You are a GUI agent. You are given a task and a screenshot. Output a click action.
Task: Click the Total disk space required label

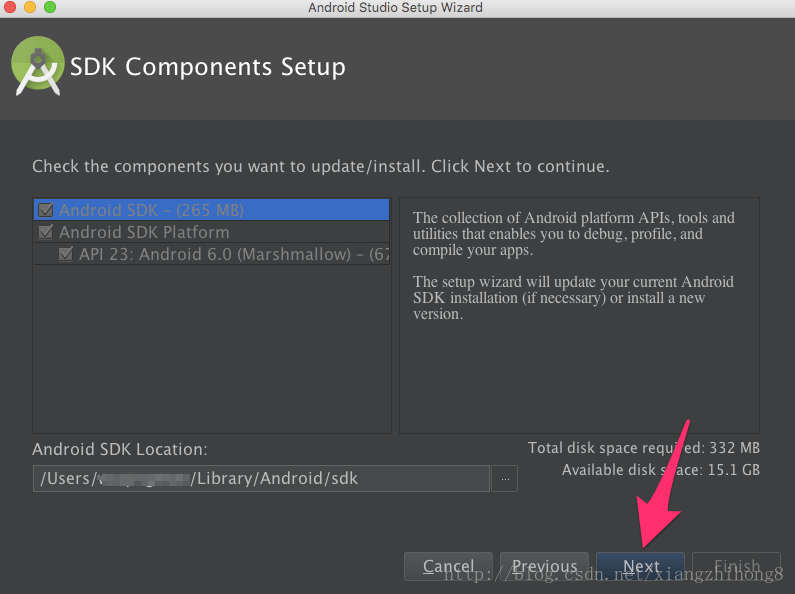643,448
